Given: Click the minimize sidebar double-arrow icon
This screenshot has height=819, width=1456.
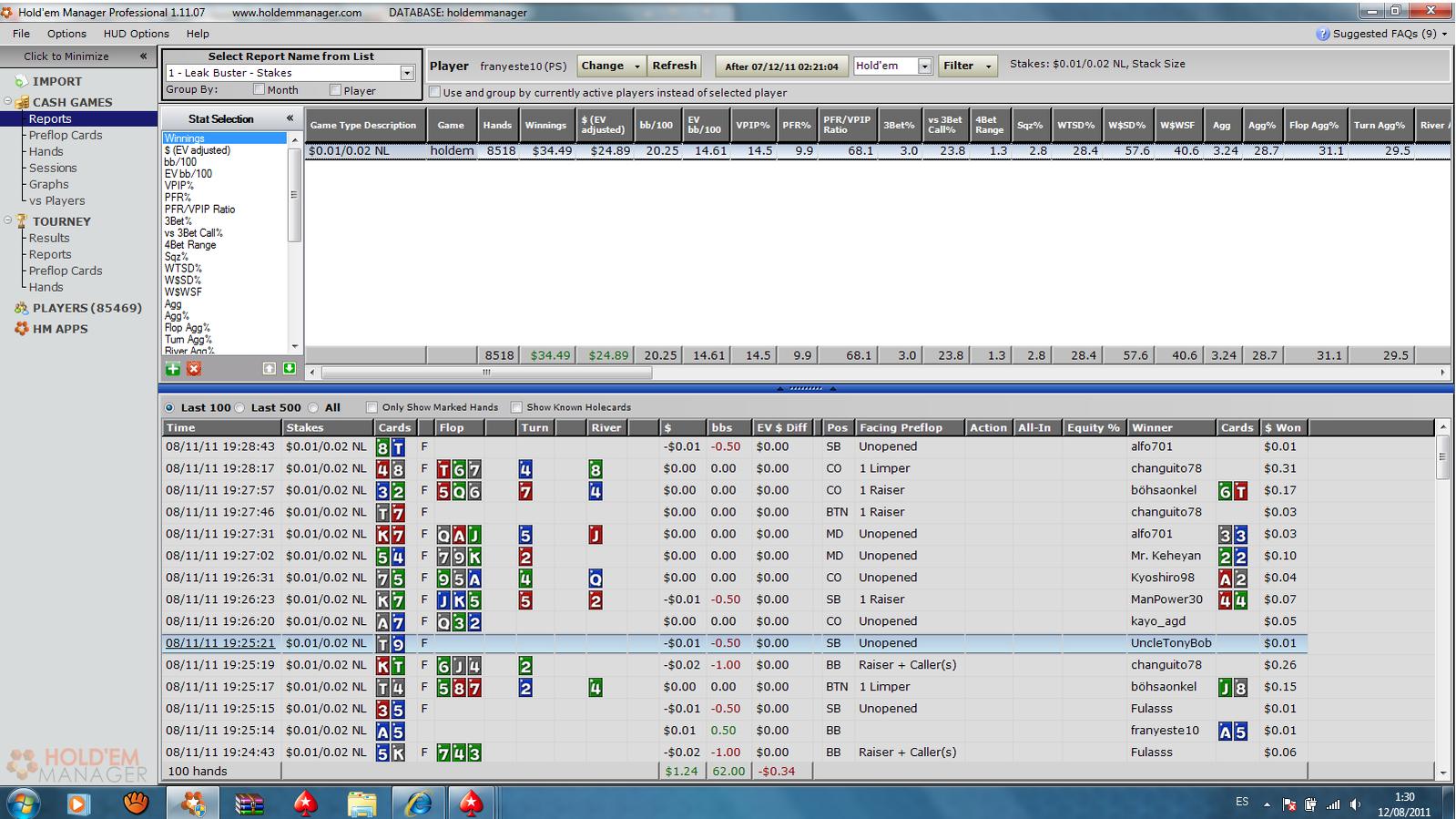Looking at the screenshot, I should (x=143, y=56).
